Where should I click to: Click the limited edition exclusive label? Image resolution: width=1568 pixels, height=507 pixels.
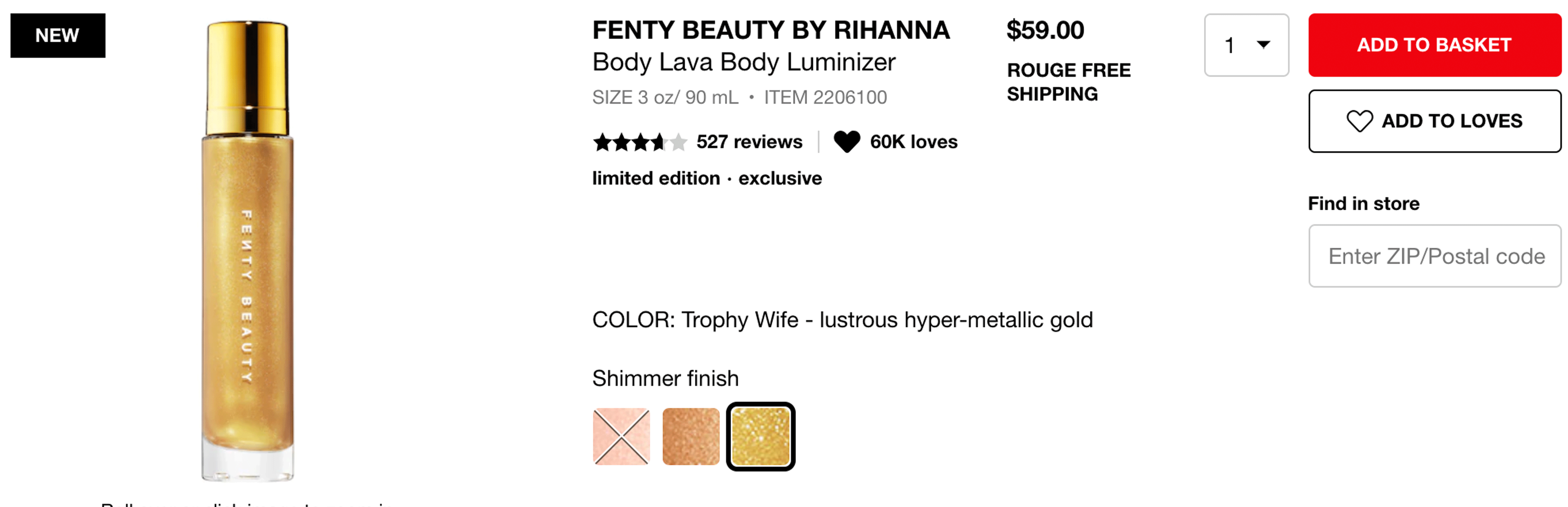tap(707, 178)
